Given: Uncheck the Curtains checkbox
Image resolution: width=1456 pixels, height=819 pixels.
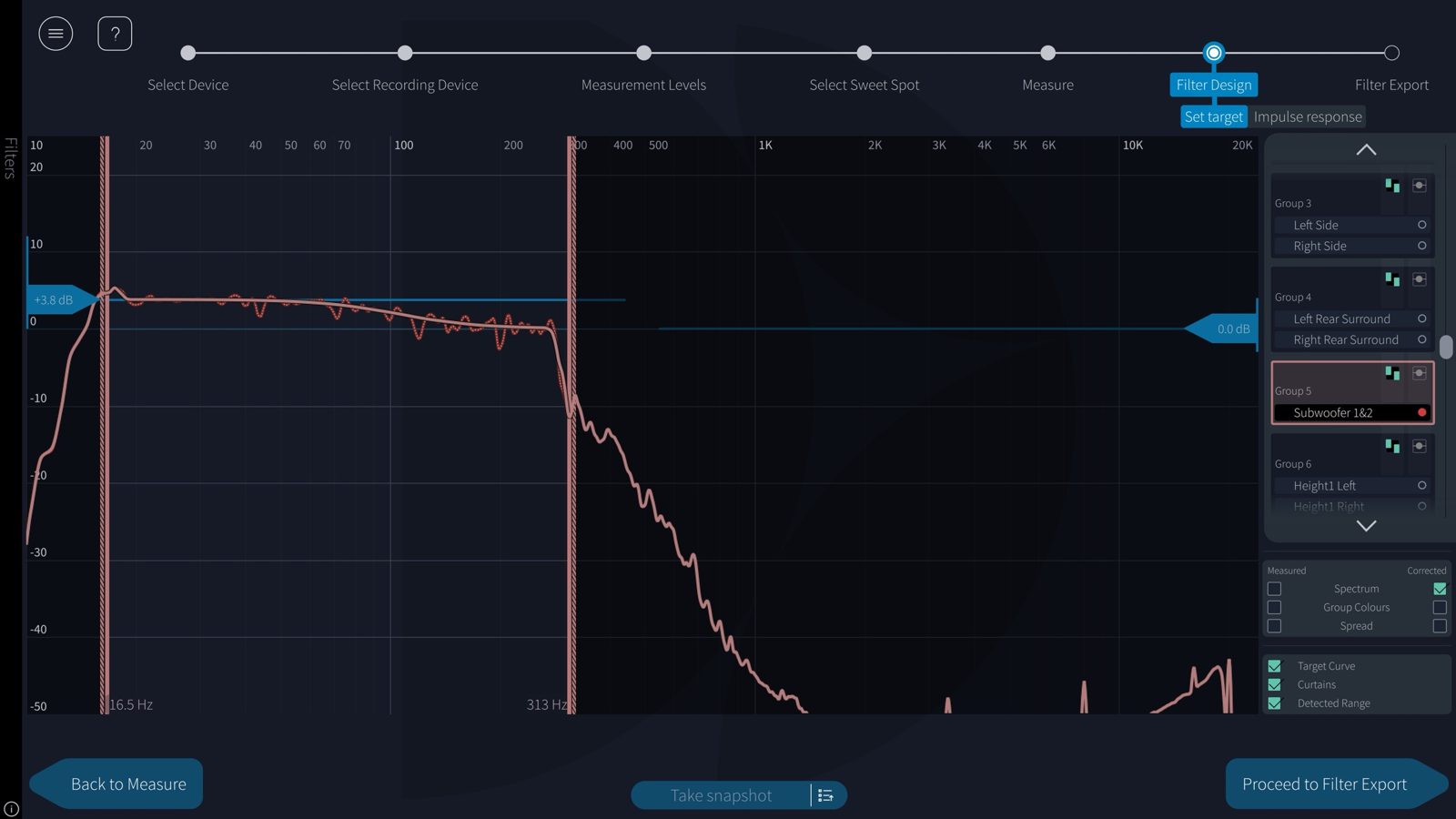Looking at the screenshot, I should tap(1274, 684).
